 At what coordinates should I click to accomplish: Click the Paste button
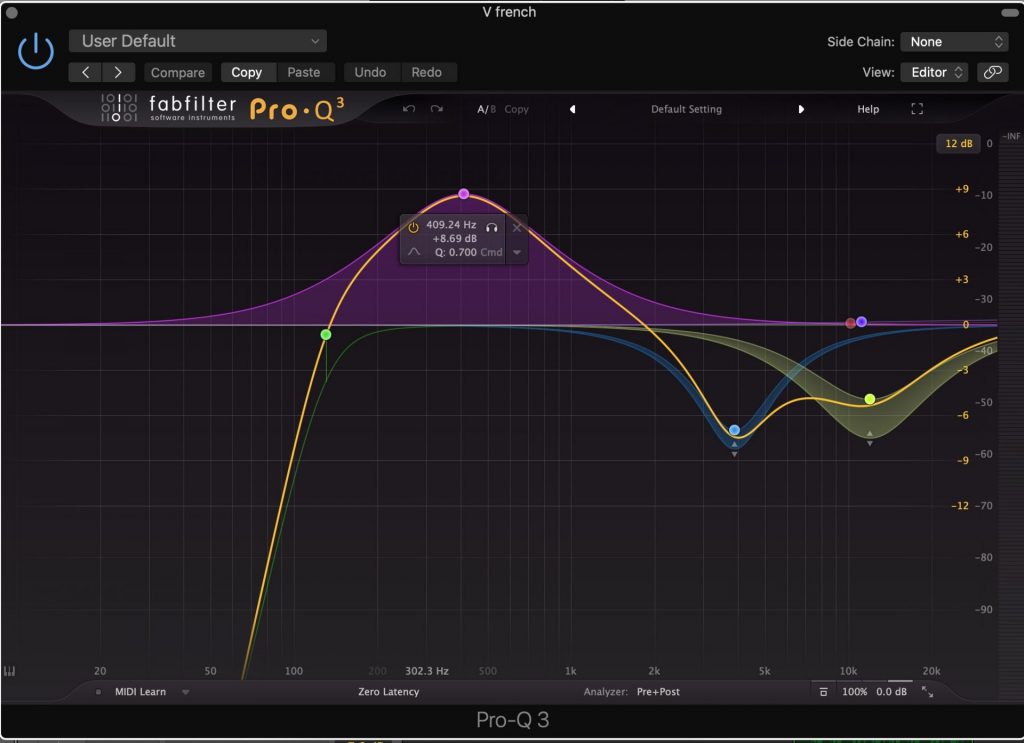point(304,72)
